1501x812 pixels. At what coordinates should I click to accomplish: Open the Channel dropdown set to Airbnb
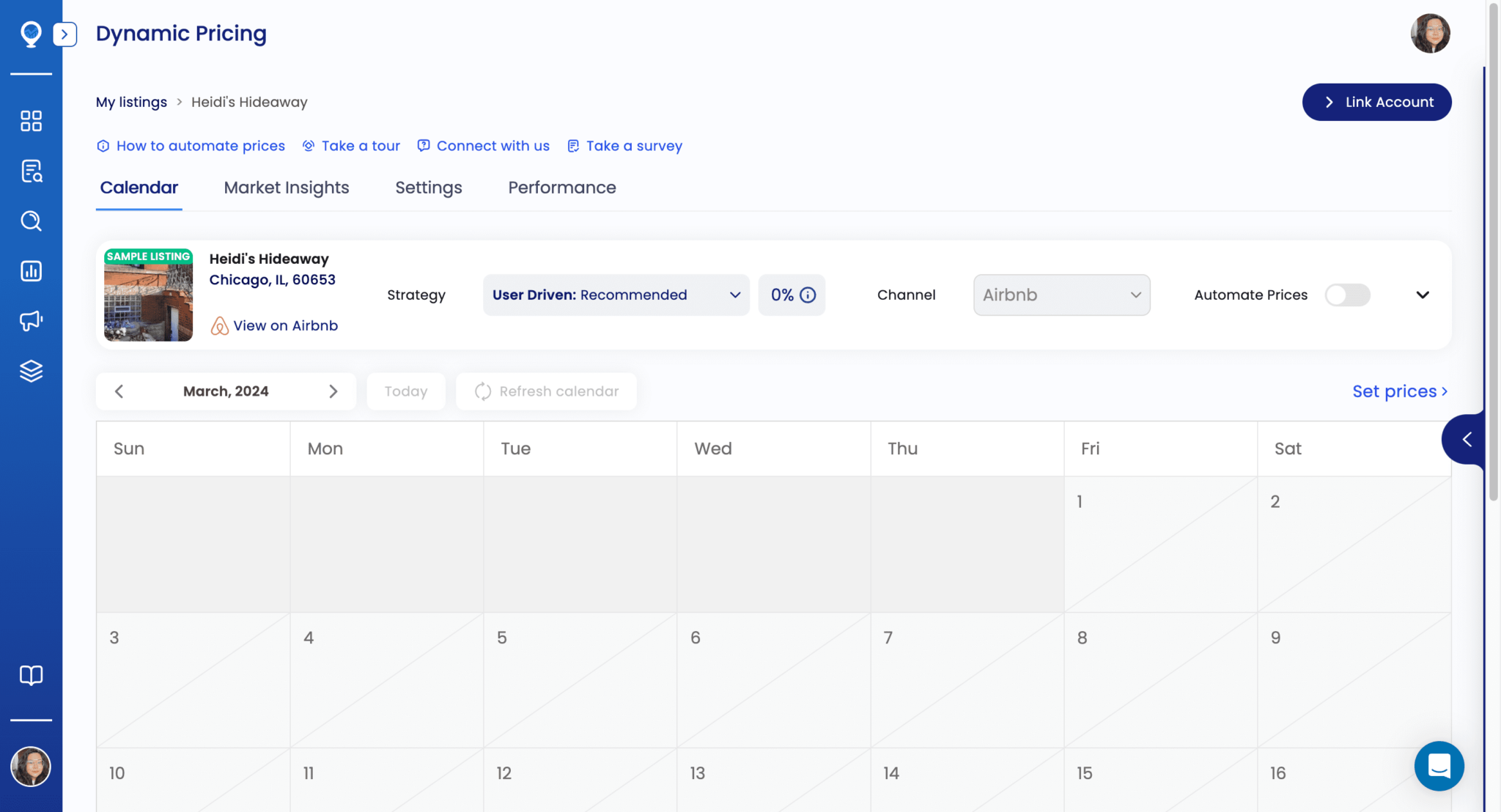(1061, 295)
